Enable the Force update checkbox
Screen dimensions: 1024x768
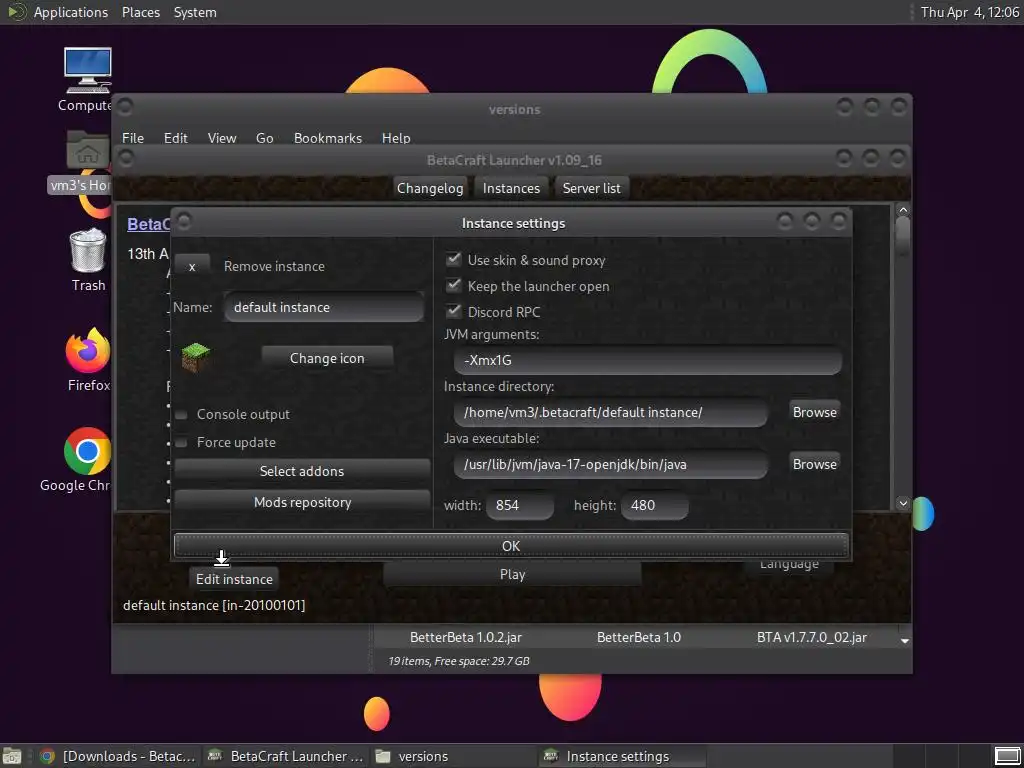(182, 443)
